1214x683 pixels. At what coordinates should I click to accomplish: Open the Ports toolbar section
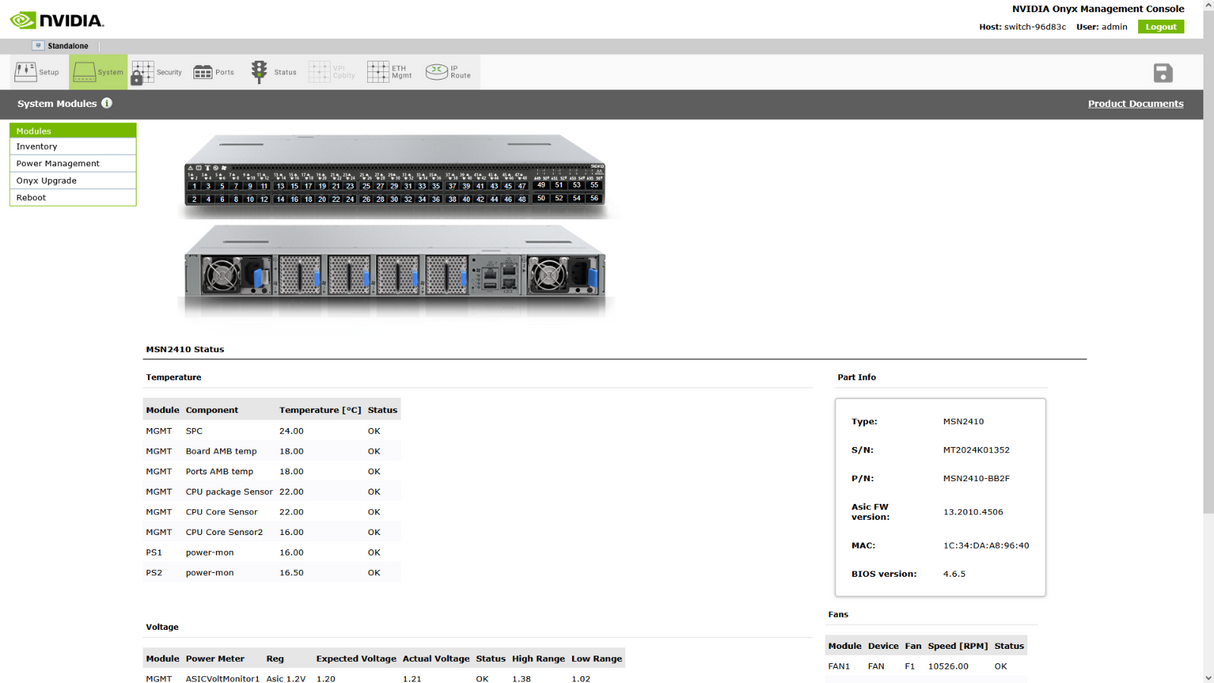[x=214, y=72]
